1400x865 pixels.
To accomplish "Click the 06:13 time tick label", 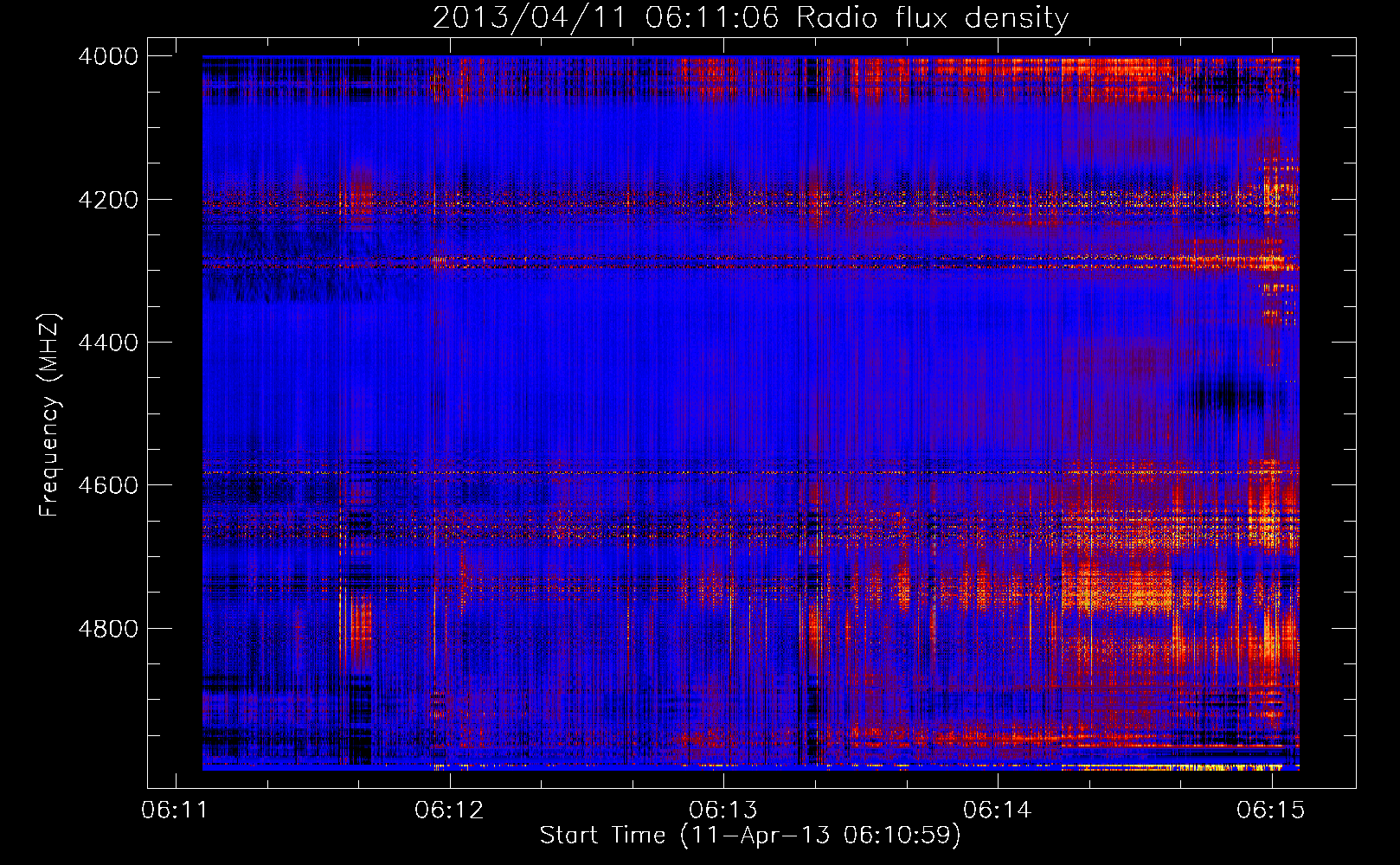I will tap(723, 810).
